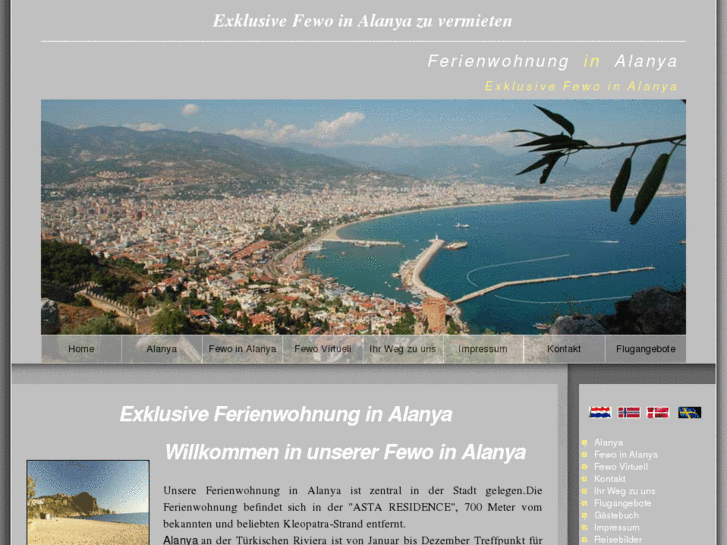727x545 pixels.
Task: Open Flugangebote in the top navigation bar
Action: [645, 349]
